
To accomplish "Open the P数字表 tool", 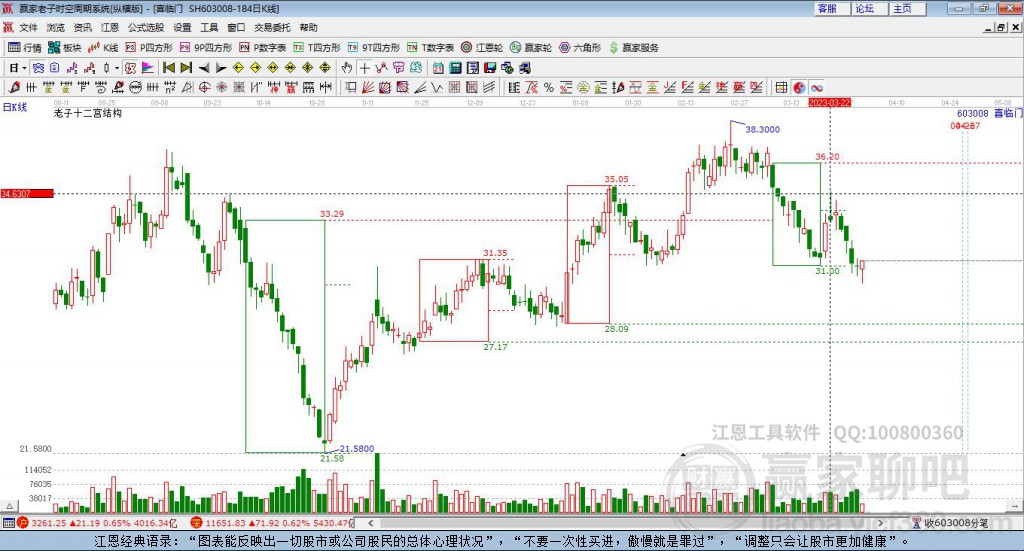I will [263, 48].
